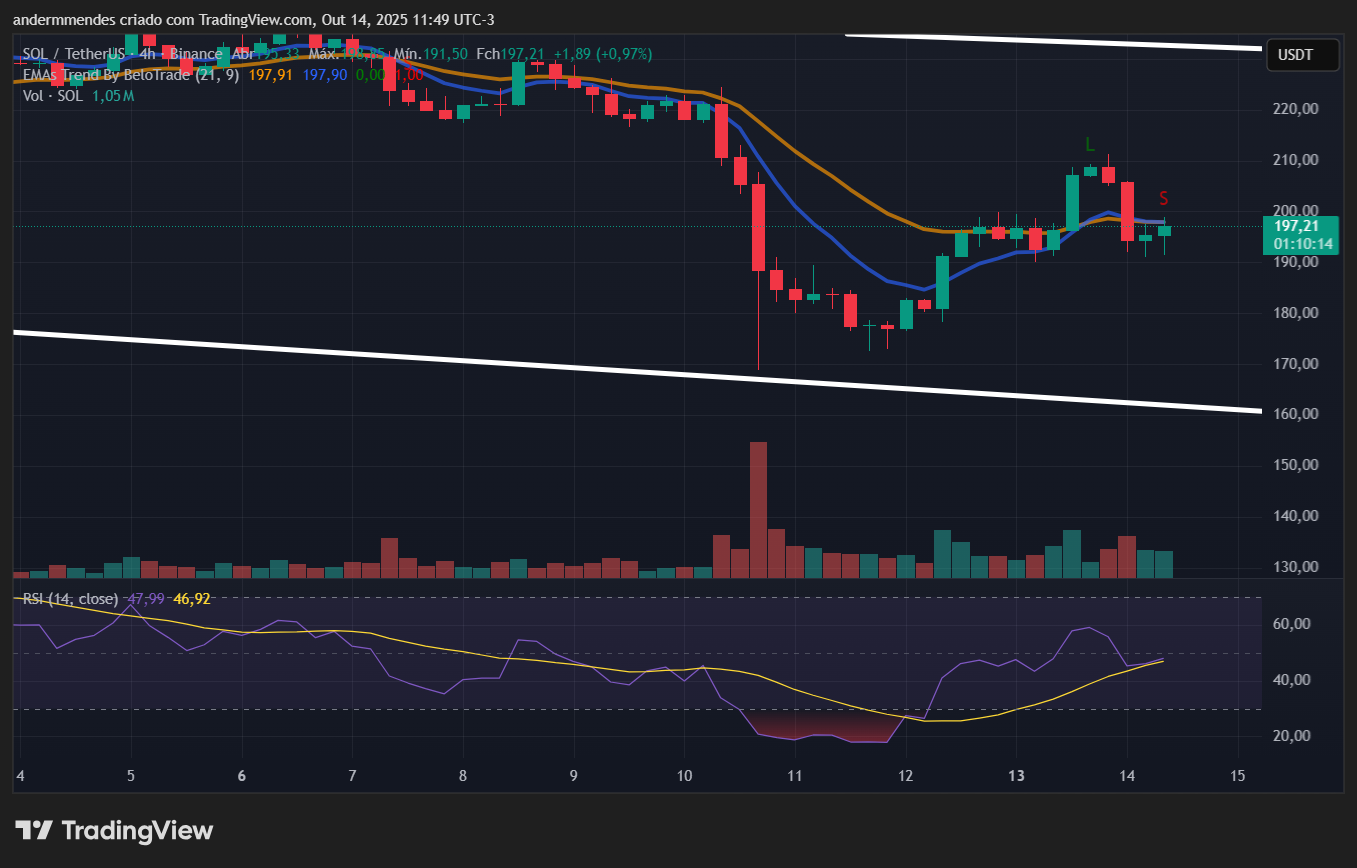Click the blue EMA value 197,90
This screenshot has height=868, width=1357.
tap(325, 75)
